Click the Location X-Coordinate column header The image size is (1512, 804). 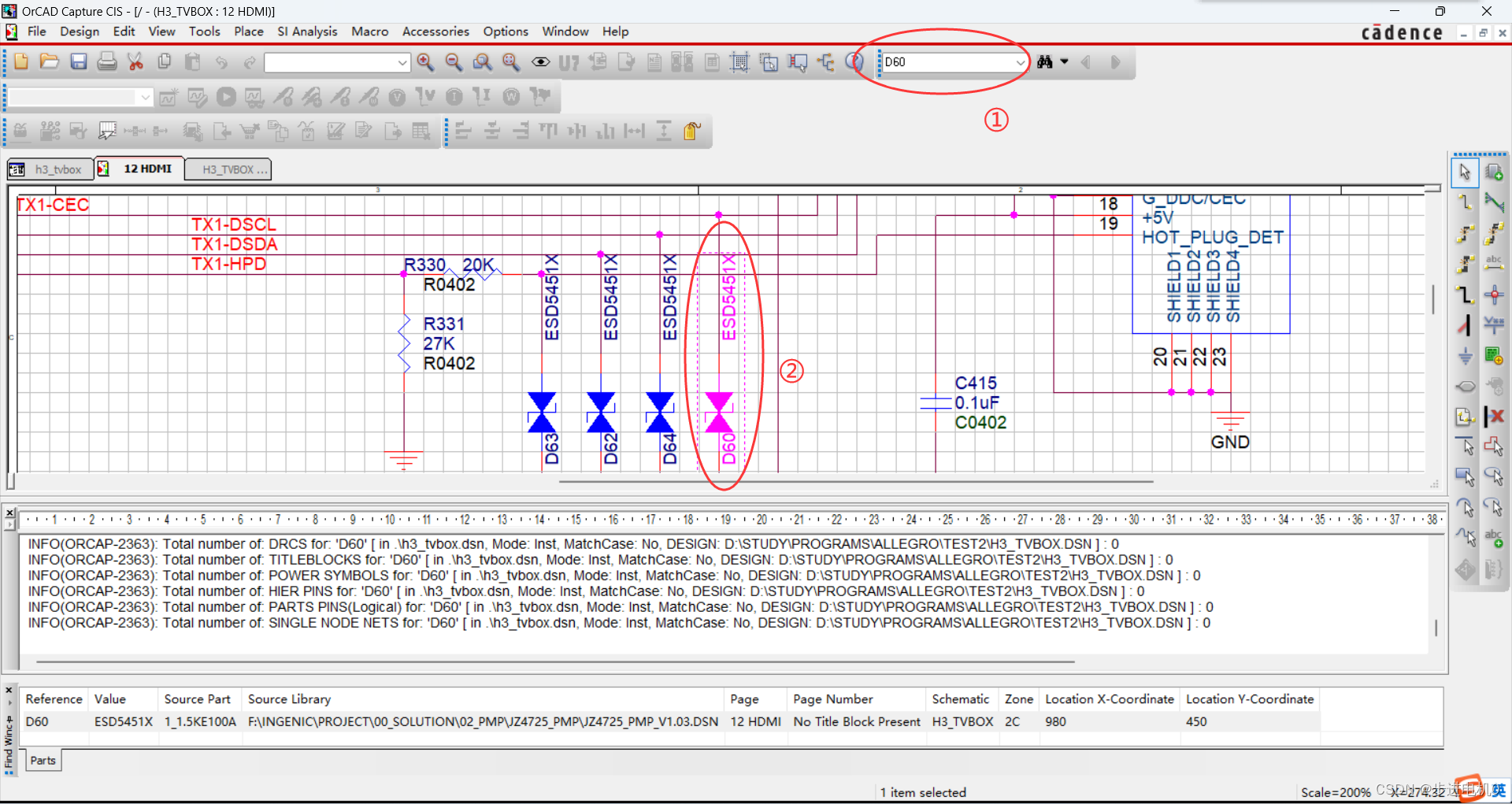pos(1110,699)
